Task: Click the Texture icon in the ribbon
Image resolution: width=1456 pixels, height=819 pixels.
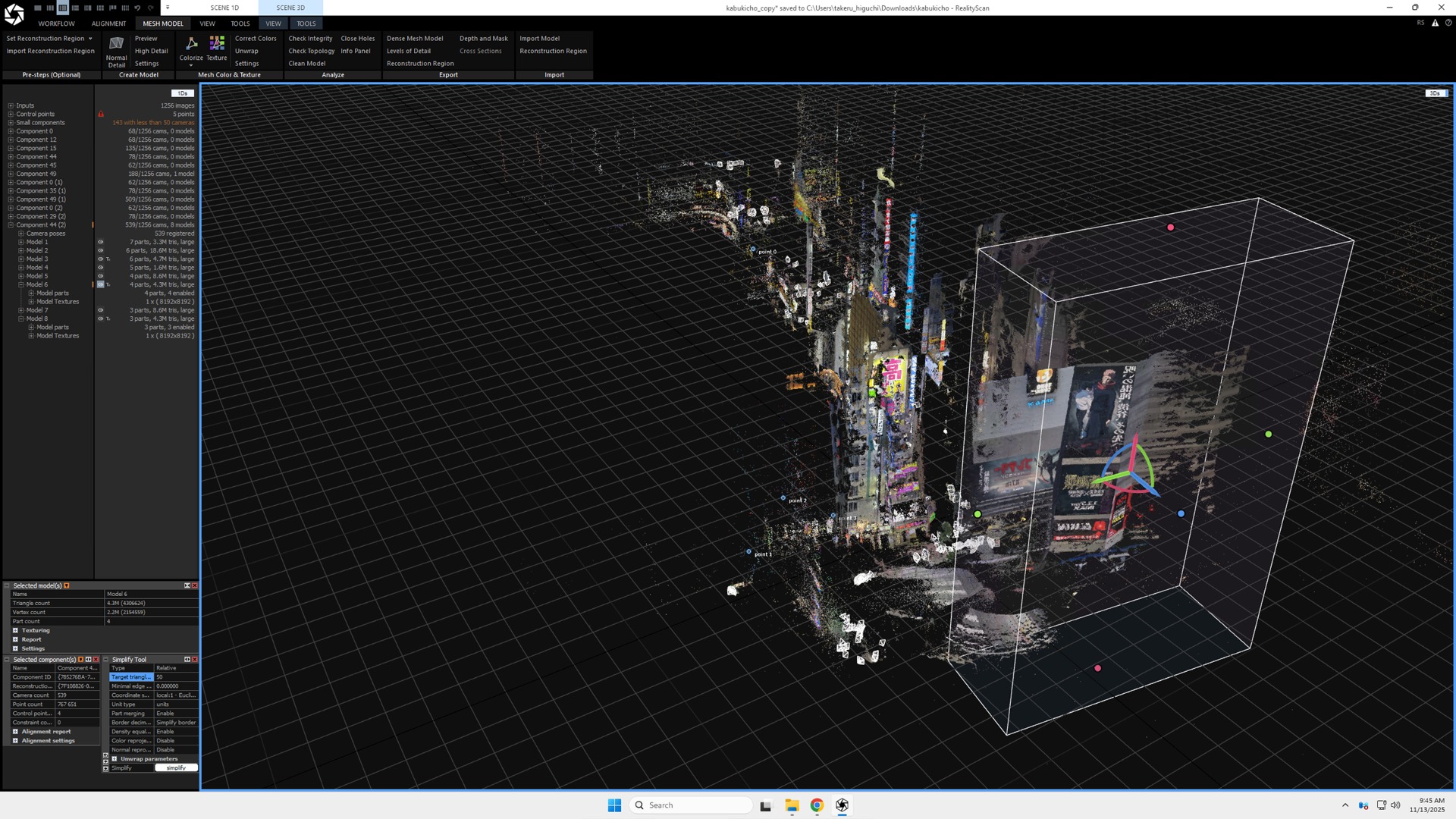Action: click(217, 44)
